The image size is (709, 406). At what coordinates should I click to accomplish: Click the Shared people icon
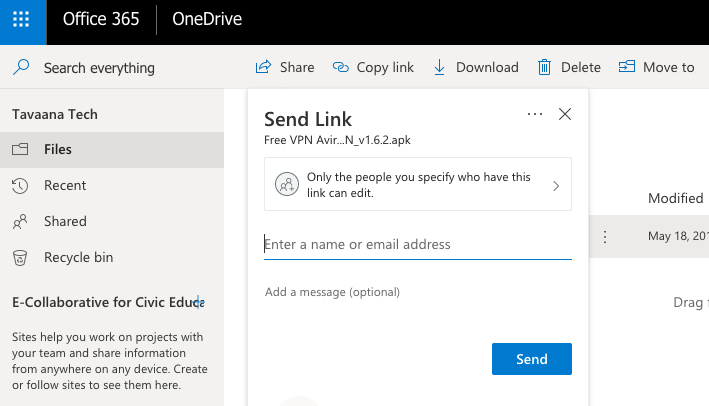point(20,222)
